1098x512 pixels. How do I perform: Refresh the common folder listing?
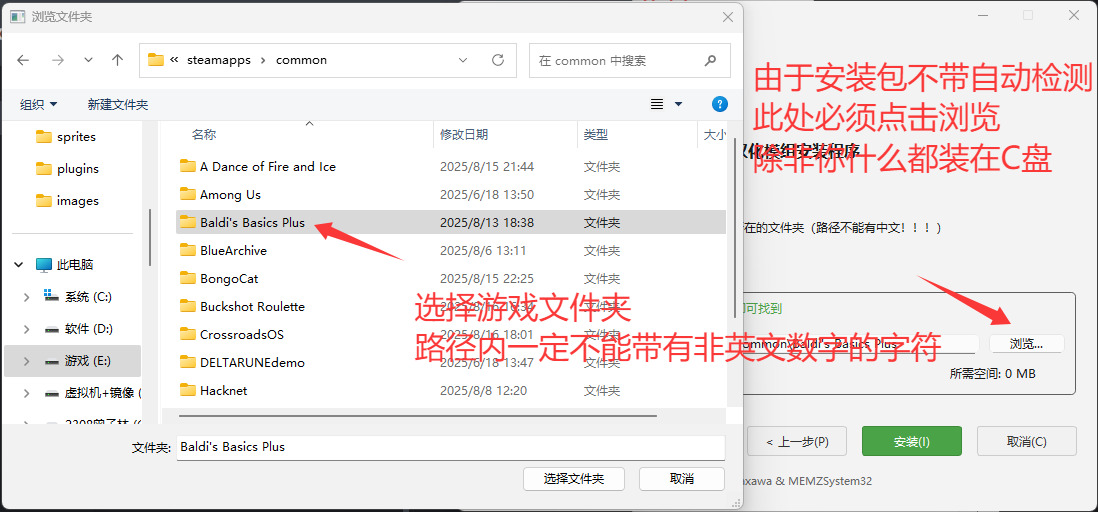498,60
